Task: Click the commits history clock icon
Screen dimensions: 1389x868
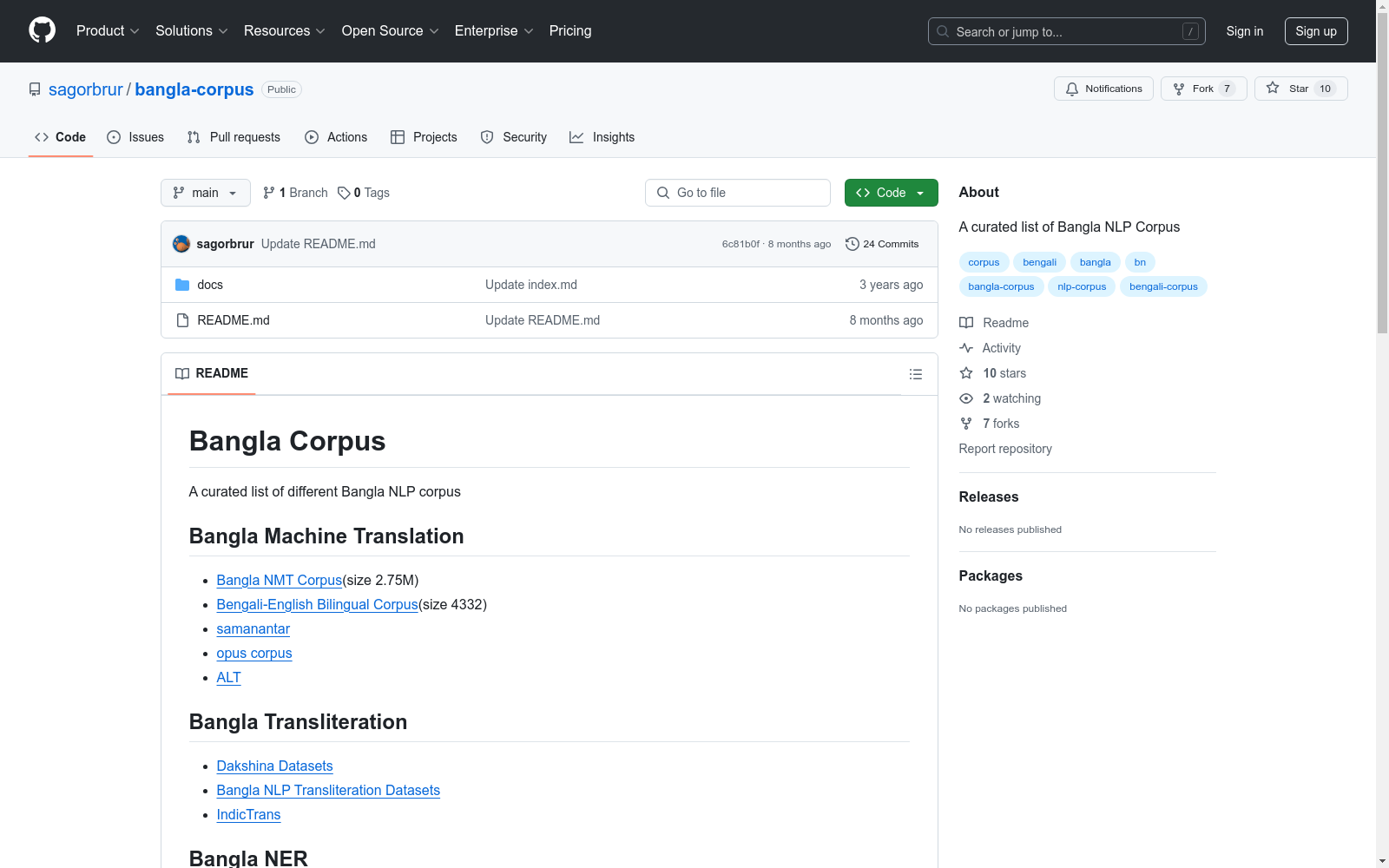Action: 852,244
